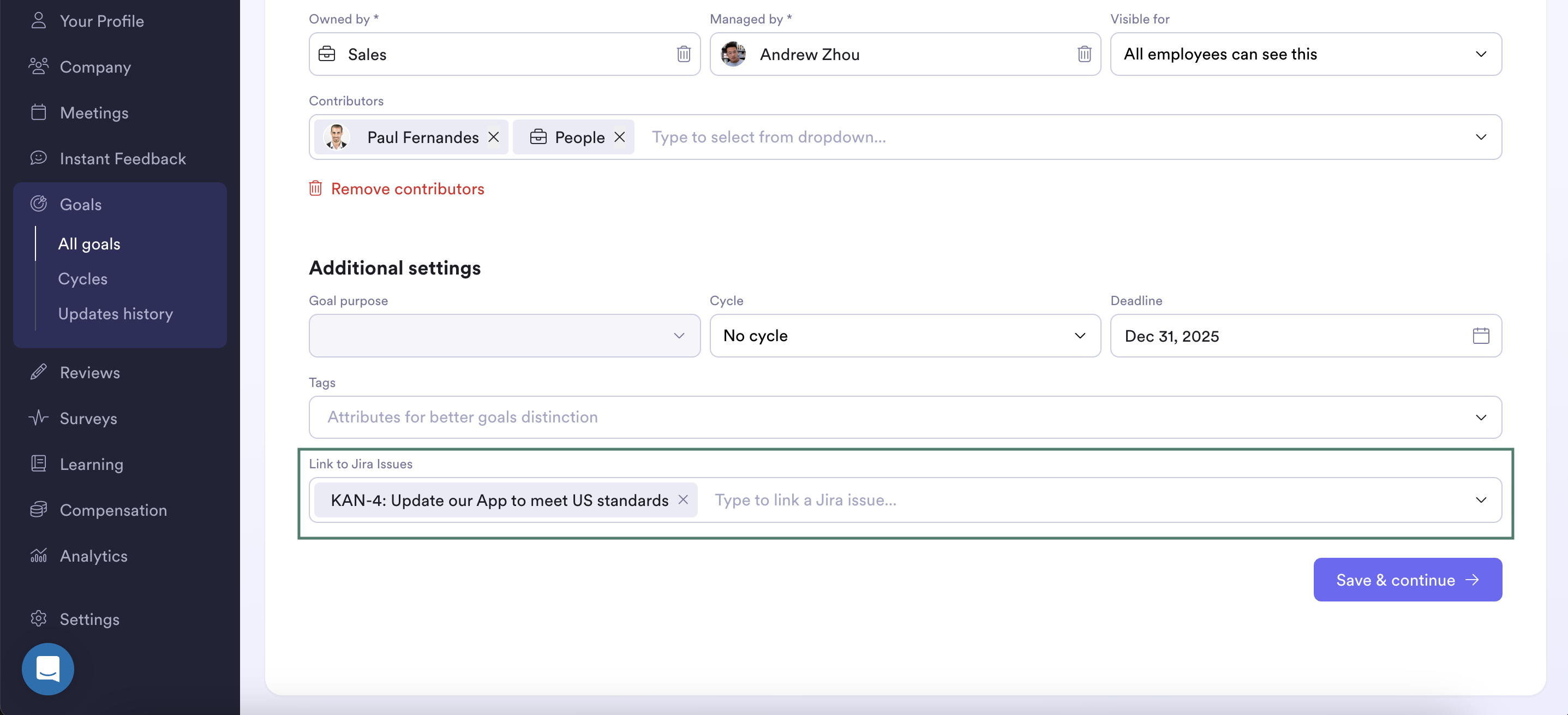Open the Visible for dropdown
The image size is (1568, 715).
(x=1482, y=54)
